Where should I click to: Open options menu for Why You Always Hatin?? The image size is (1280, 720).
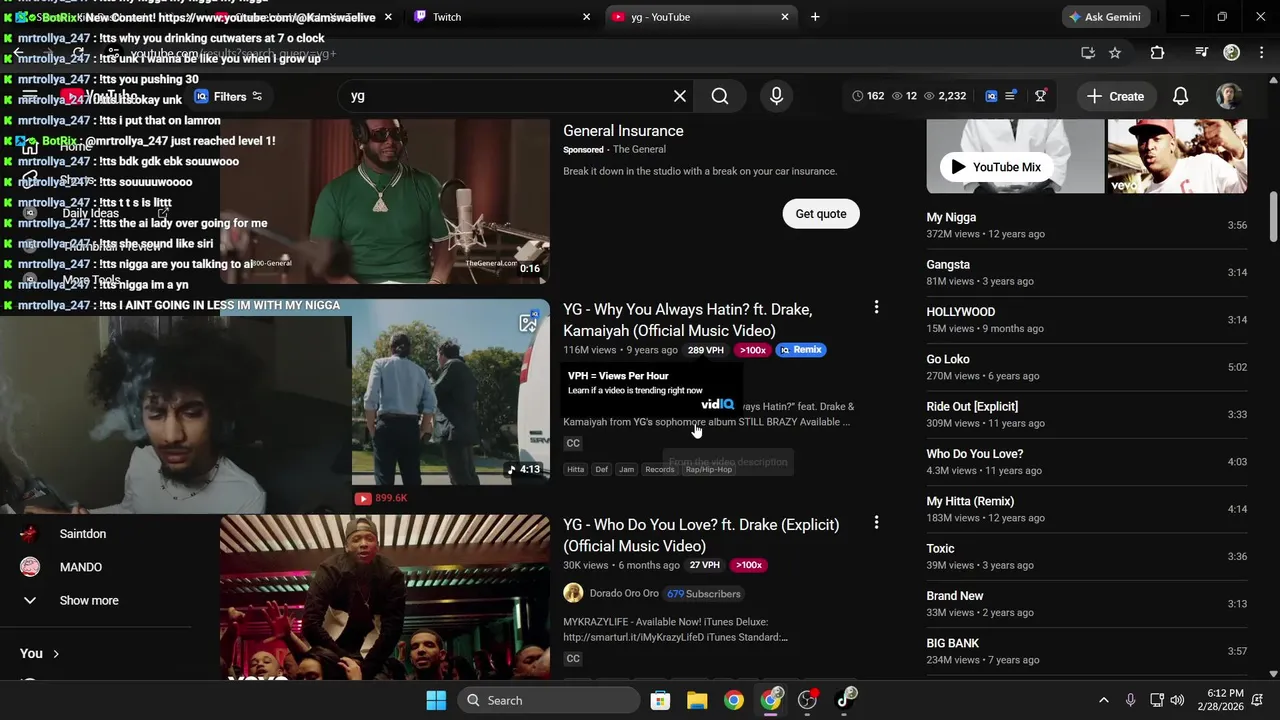coord(876,308)
